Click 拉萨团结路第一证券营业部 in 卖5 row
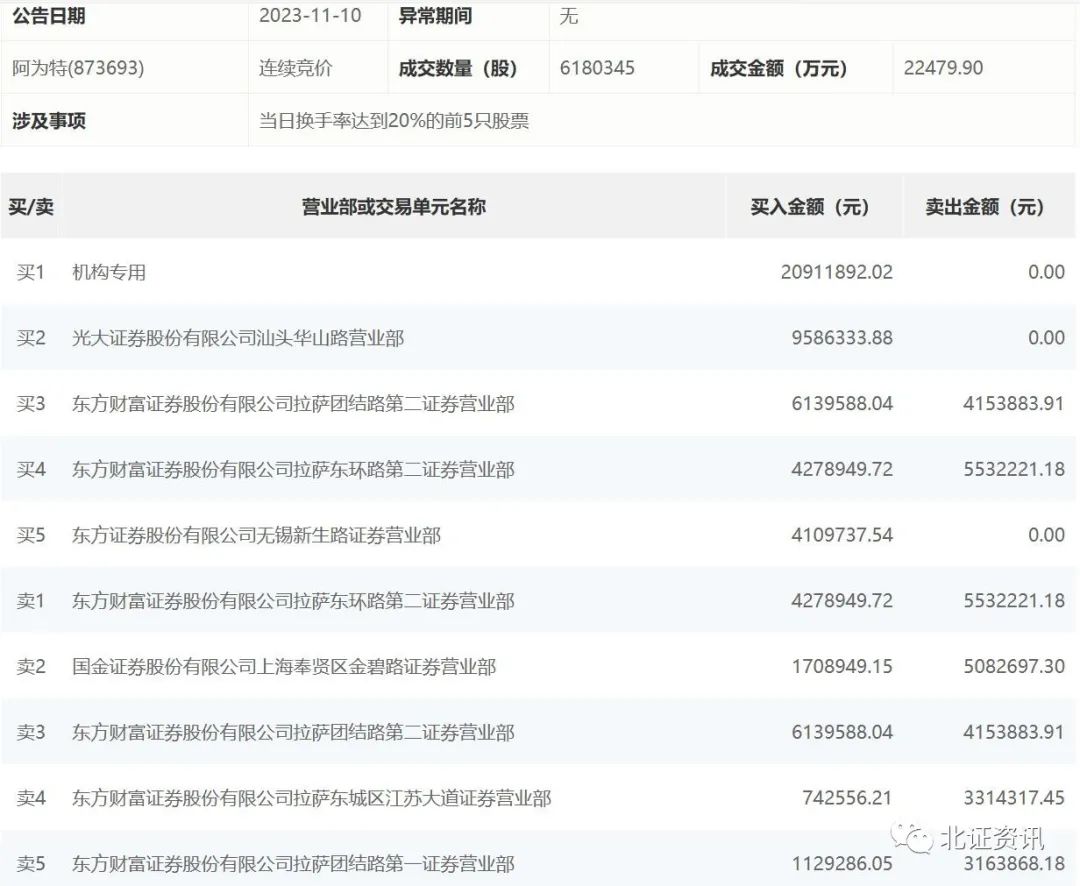The width and height of the screenshot is (1080, 886). click(x=404, y=863)
